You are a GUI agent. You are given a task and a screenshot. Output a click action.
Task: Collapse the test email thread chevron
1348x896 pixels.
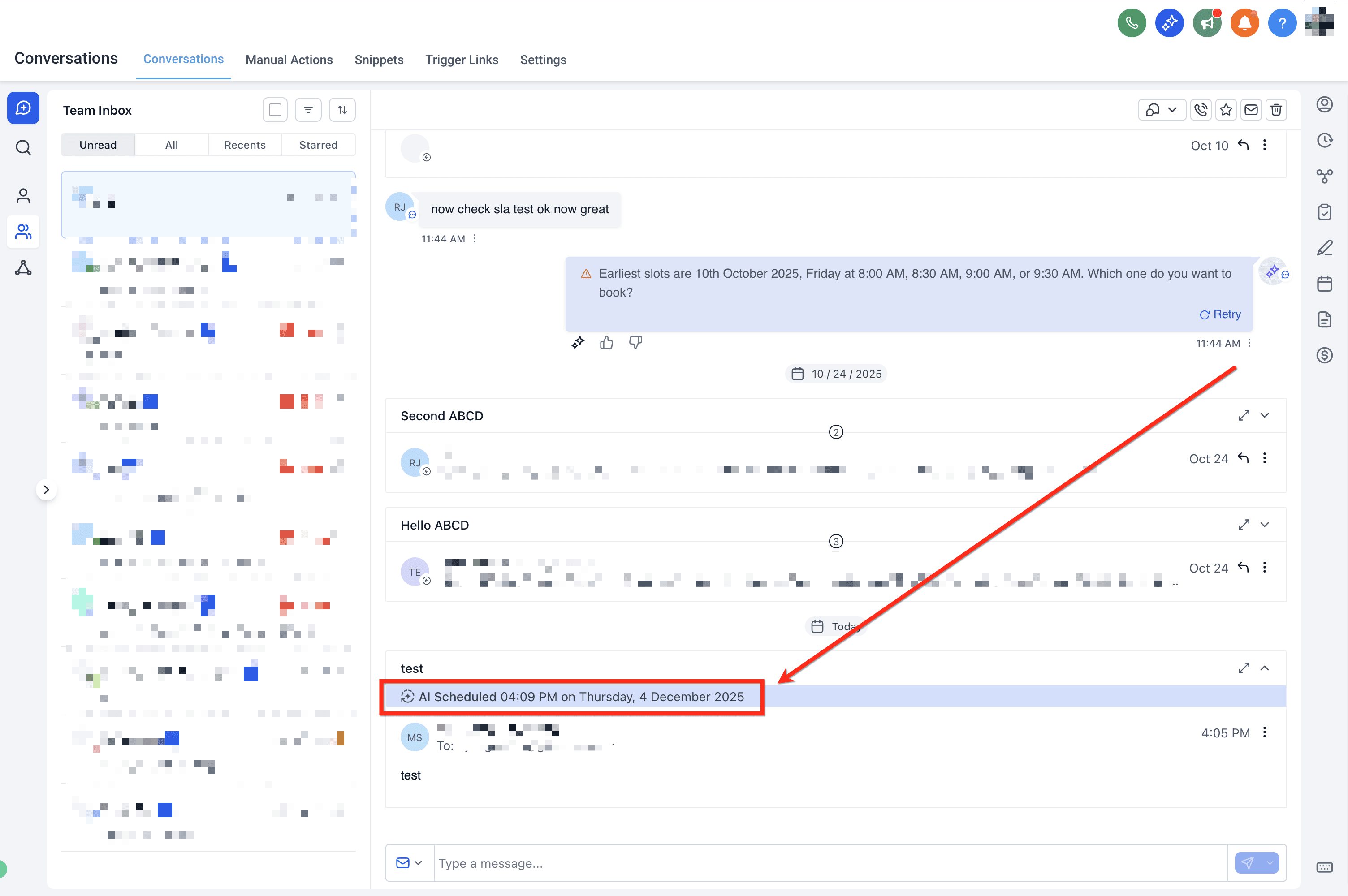point(1265,668)
